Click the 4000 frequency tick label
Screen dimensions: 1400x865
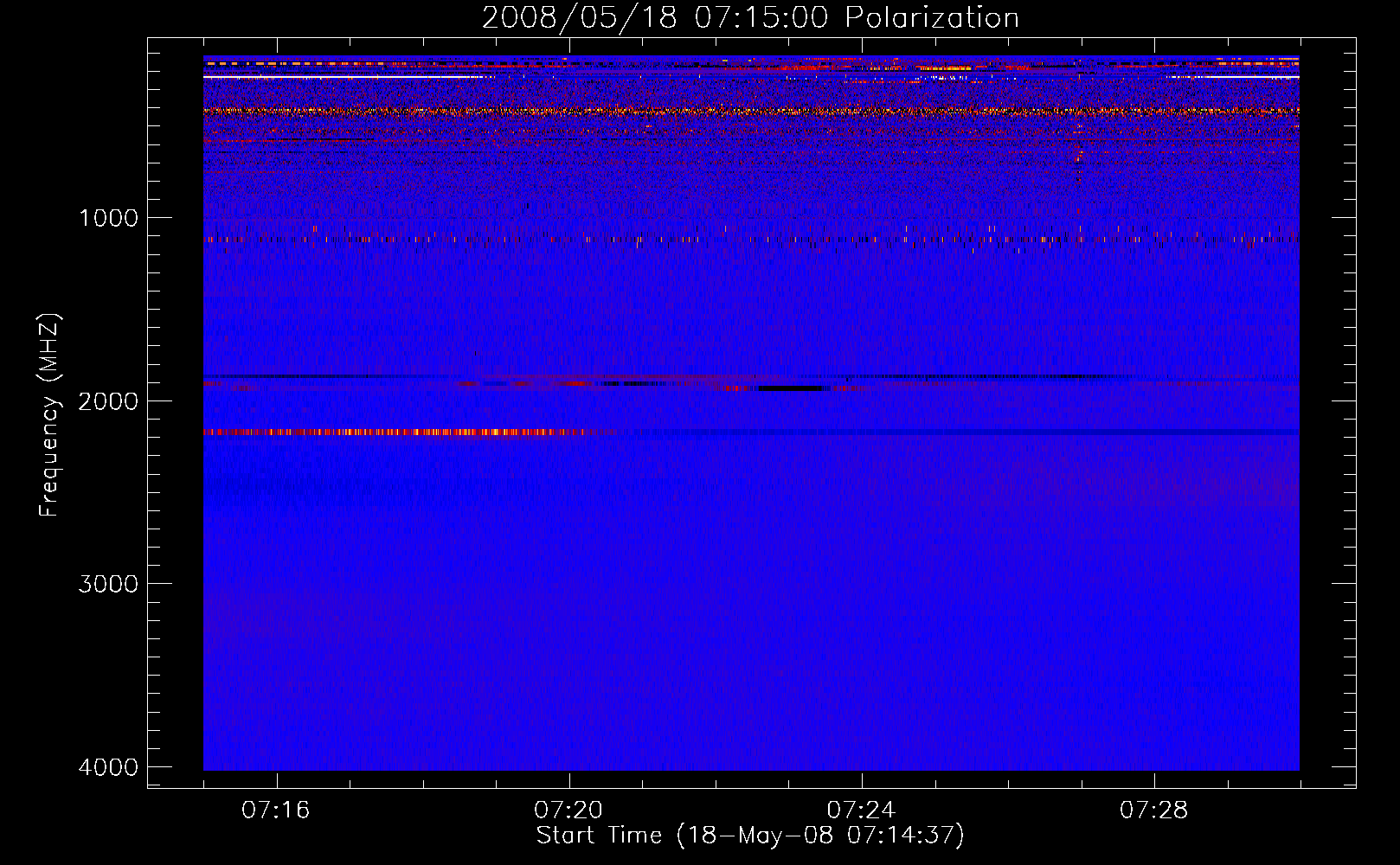(x=108, y=767)
